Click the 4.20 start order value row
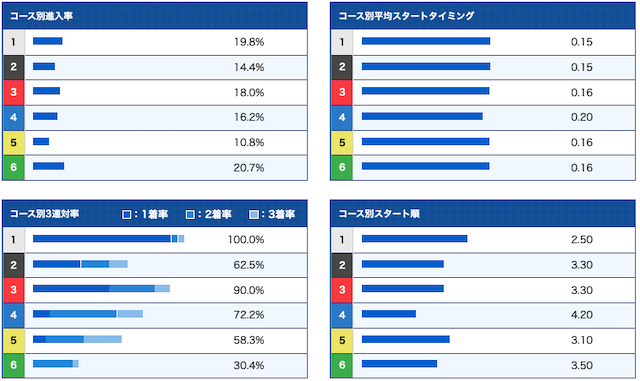Screen dimensions: 640x381 click(483, 315)
